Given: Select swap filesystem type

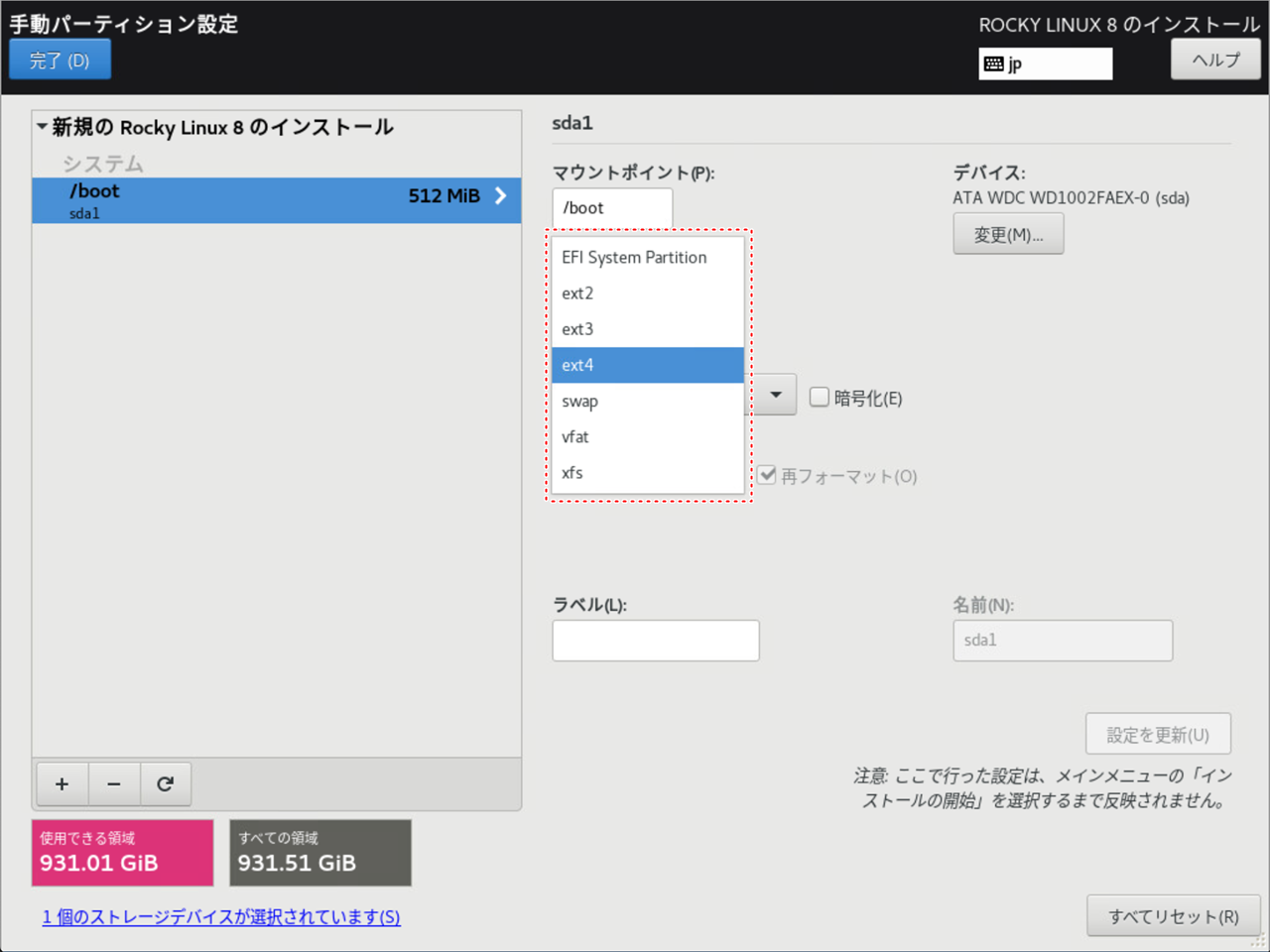Looking at the screenshot, I should coord(579,402).
